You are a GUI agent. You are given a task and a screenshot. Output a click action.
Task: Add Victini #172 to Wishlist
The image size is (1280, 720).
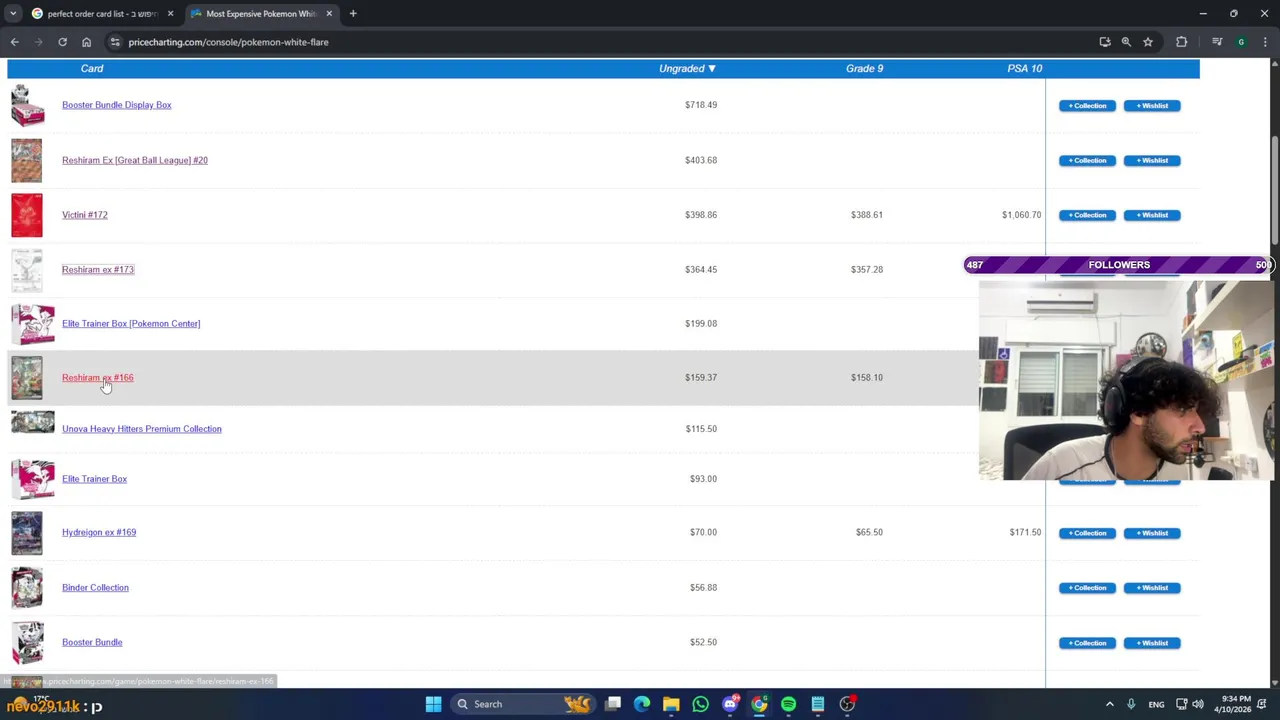pos(1152,215)
